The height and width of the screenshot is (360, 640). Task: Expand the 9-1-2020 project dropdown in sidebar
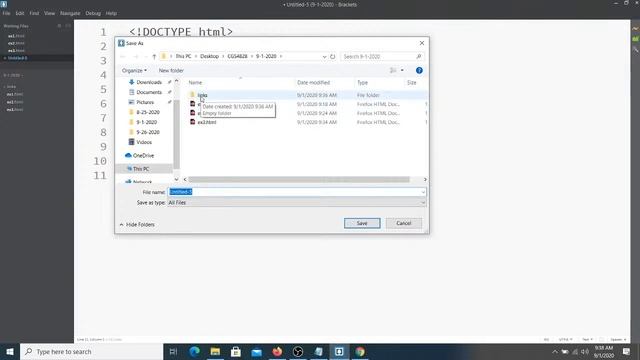(13, 75)
